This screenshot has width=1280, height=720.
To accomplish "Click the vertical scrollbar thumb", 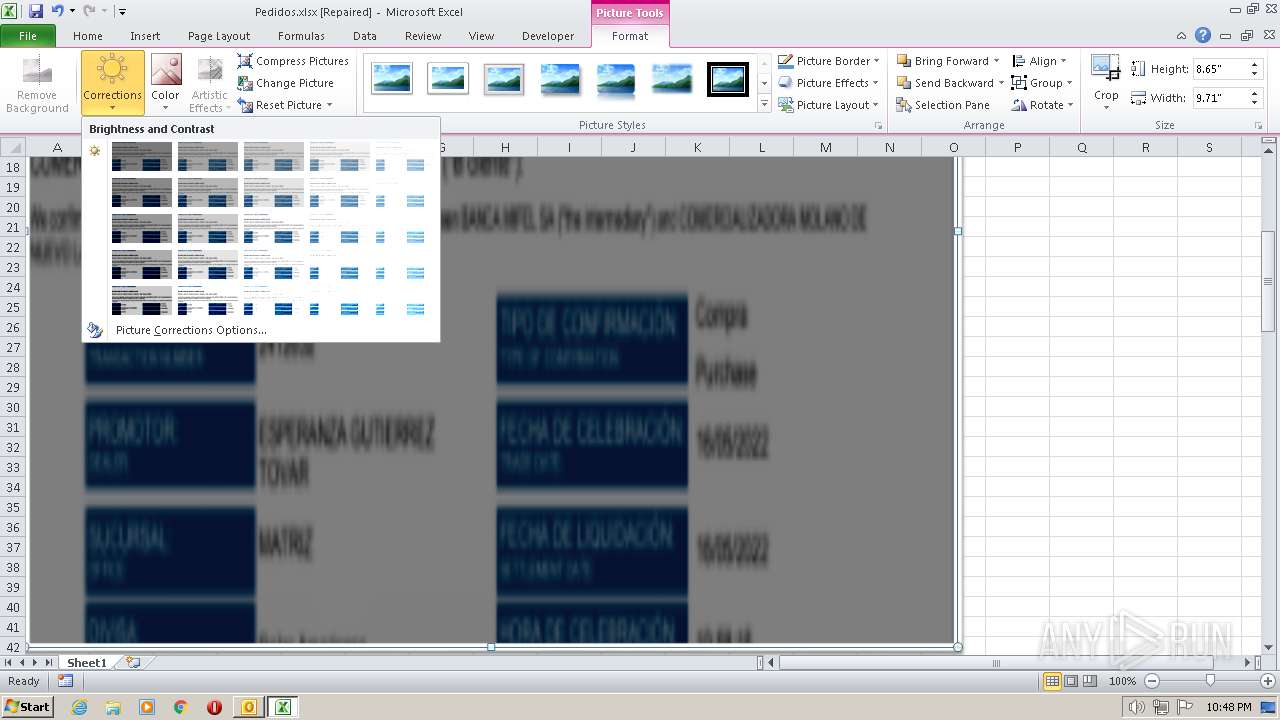I will pyautogui.click(x=1268, y=281).
